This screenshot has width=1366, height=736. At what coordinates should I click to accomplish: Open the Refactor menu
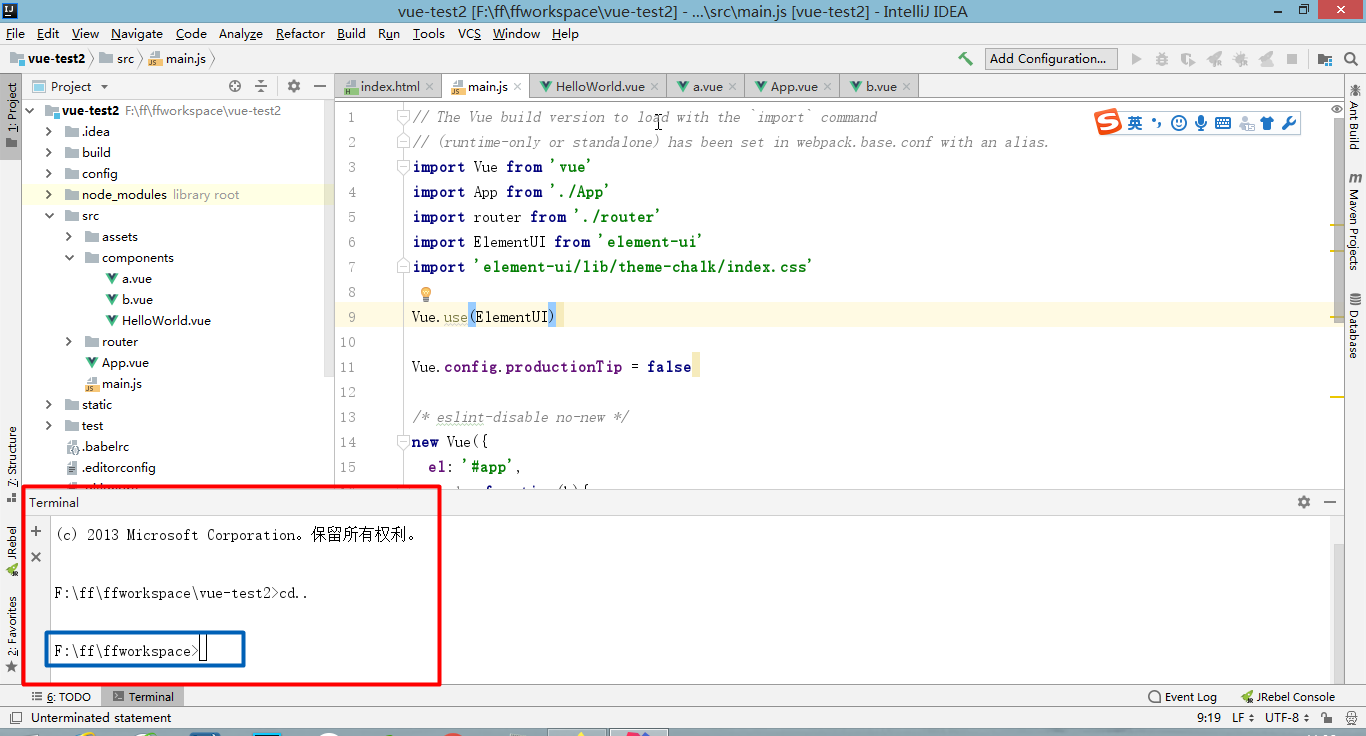tap(300, 33)
